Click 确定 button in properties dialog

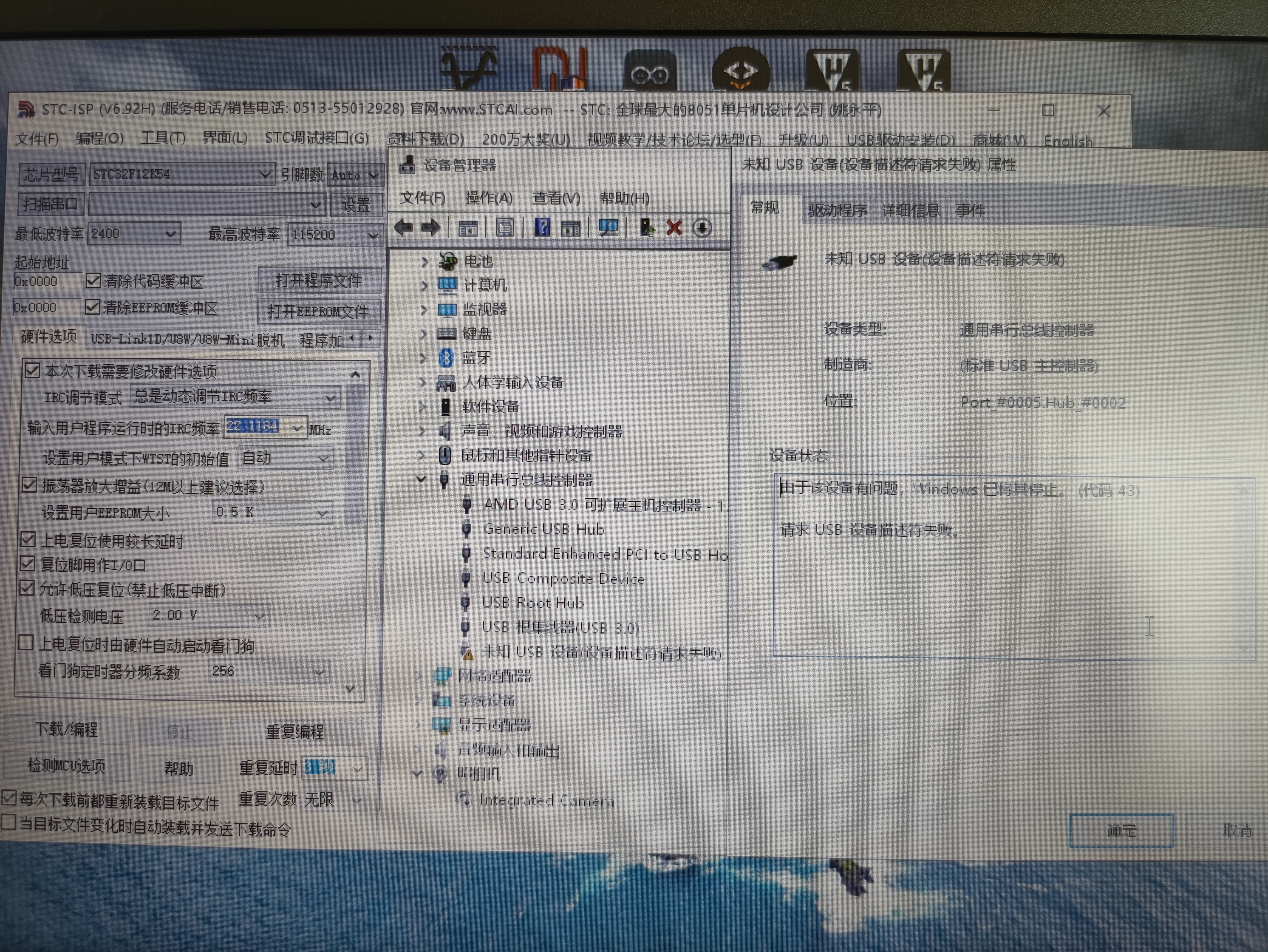[1121, 831]
